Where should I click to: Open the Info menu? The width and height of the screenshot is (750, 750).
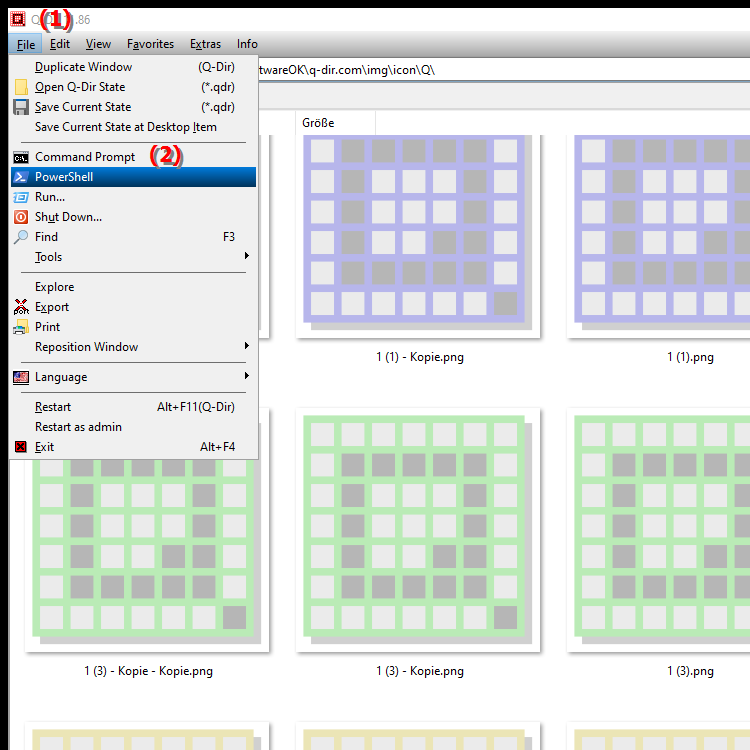pos(247,44)
